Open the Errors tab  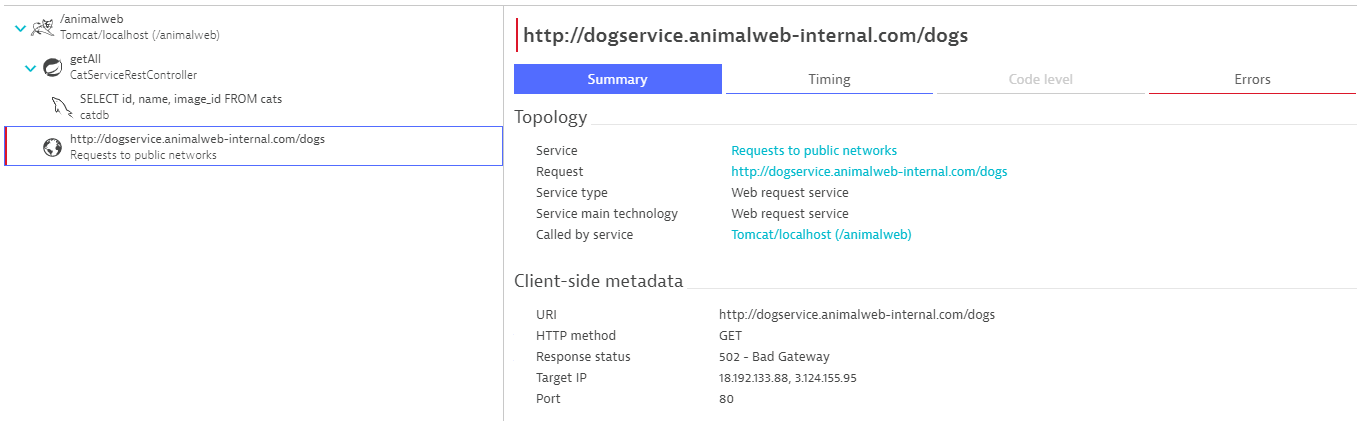click(x=1251, y=79)
